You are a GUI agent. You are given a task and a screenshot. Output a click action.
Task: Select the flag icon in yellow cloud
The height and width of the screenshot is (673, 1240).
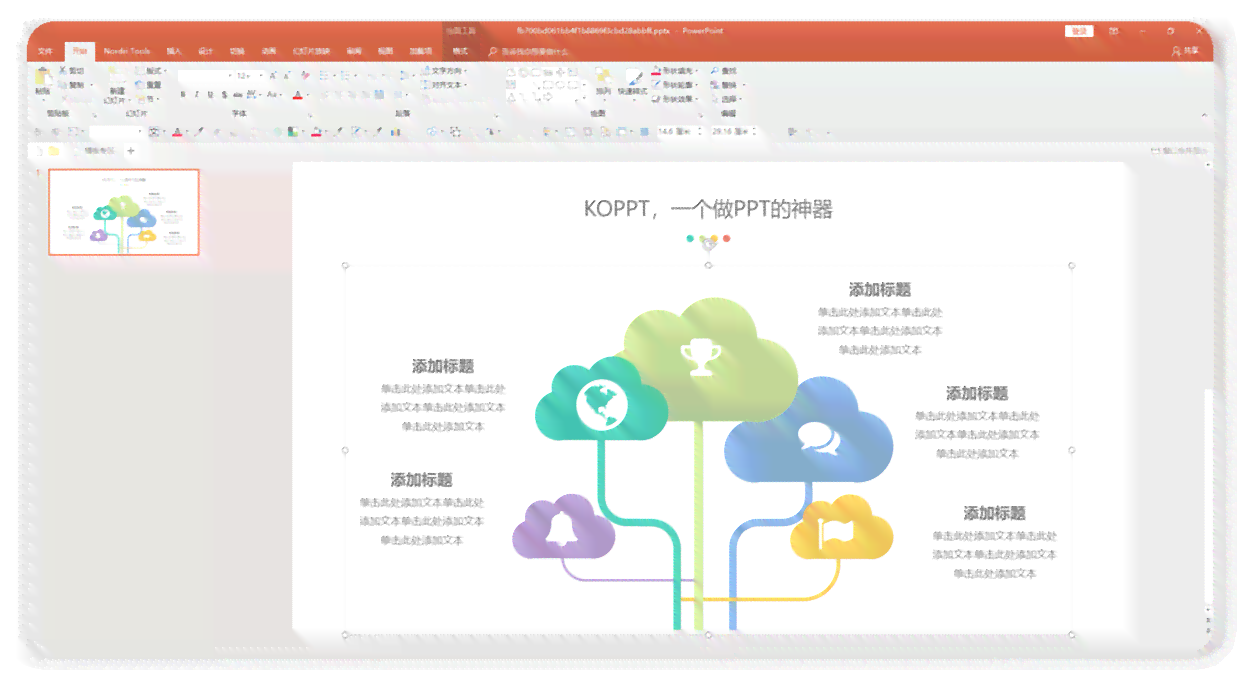pos(837,534)
